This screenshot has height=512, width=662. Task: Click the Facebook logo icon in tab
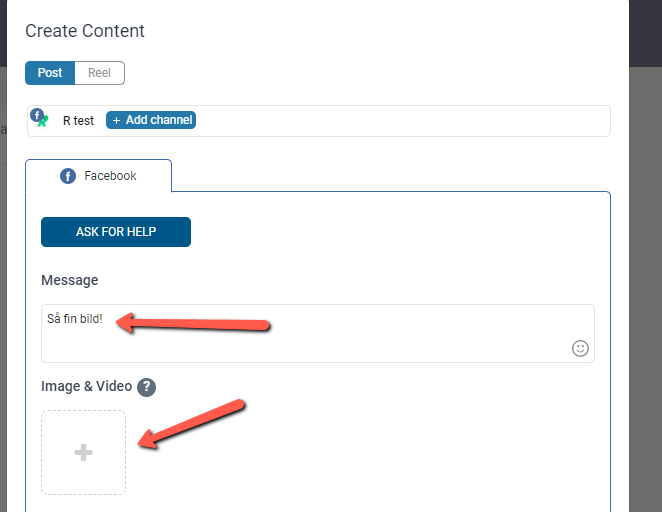click(68, 176)
